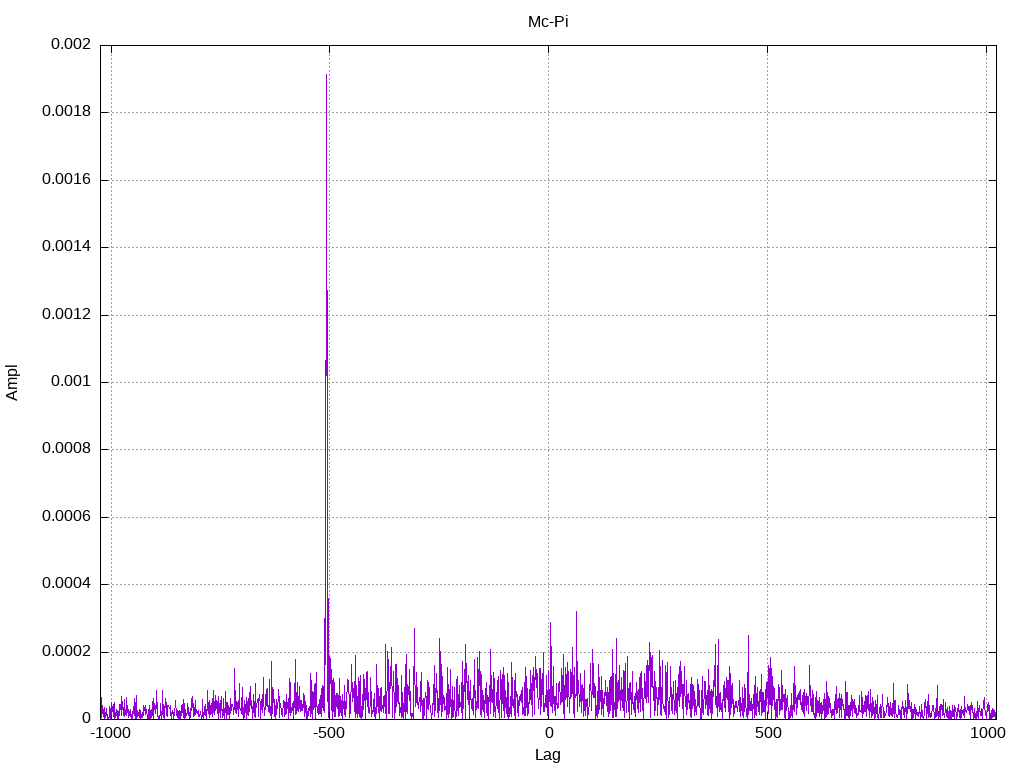This screenshot has width=1024, height=768.
Task: Select the 1000 x-axis tick label
Action: pyautogui.click(x=988, y=733)
